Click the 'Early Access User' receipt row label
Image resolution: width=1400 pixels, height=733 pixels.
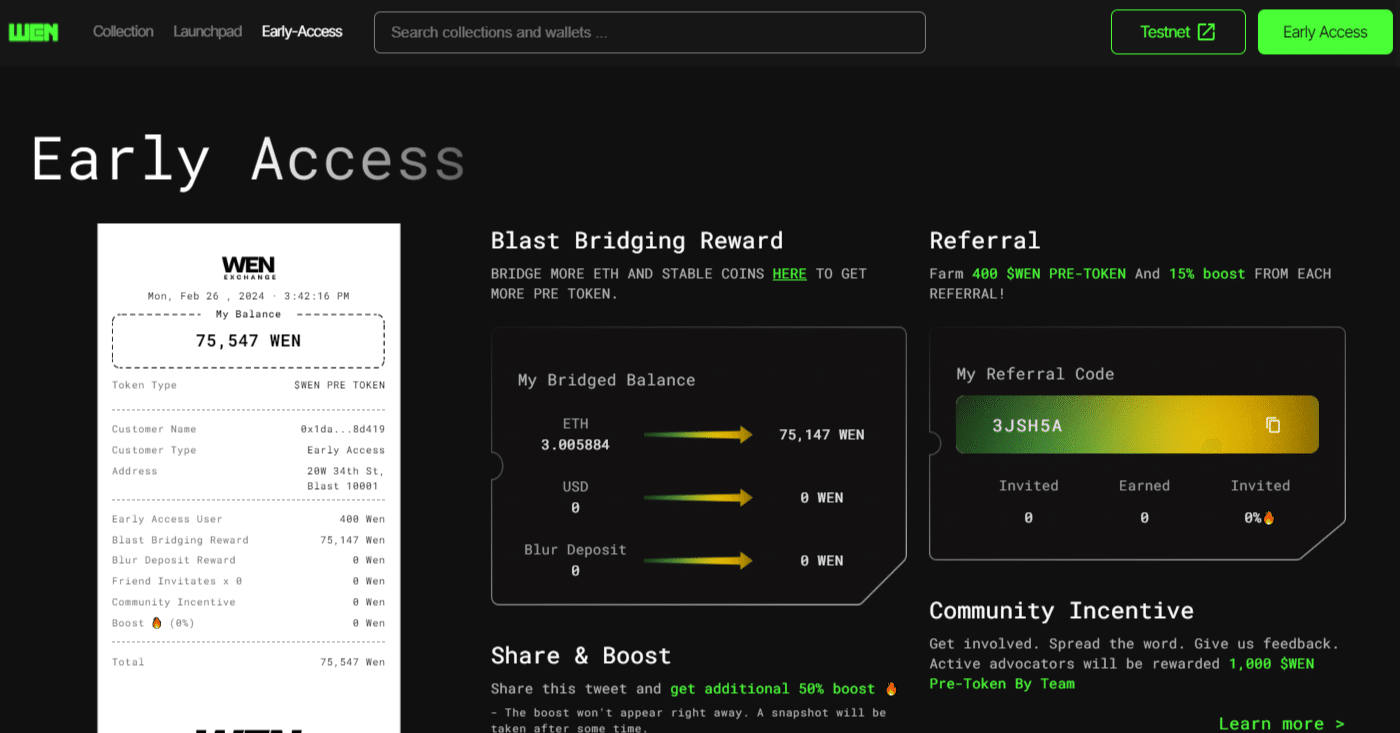tap(167, 519)
